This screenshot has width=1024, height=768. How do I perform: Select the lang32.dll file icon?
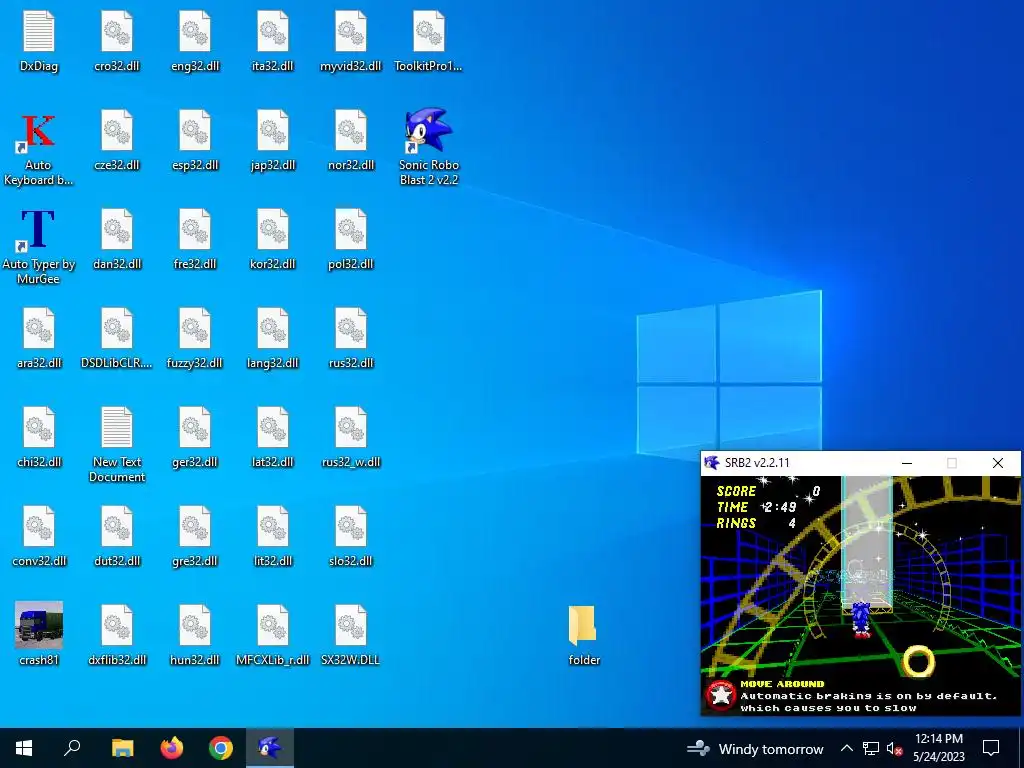(x=273, y=328)
